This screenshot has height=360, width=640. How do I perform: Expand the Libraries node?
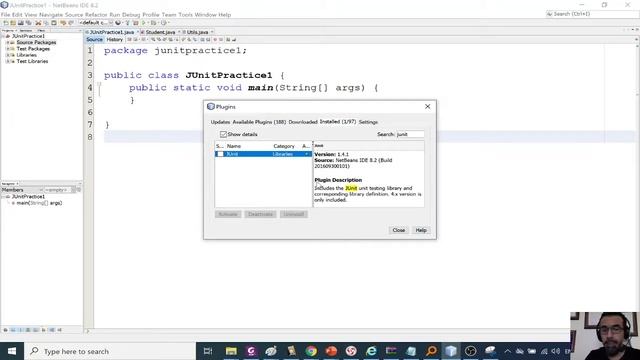click(x=7, y=55)
